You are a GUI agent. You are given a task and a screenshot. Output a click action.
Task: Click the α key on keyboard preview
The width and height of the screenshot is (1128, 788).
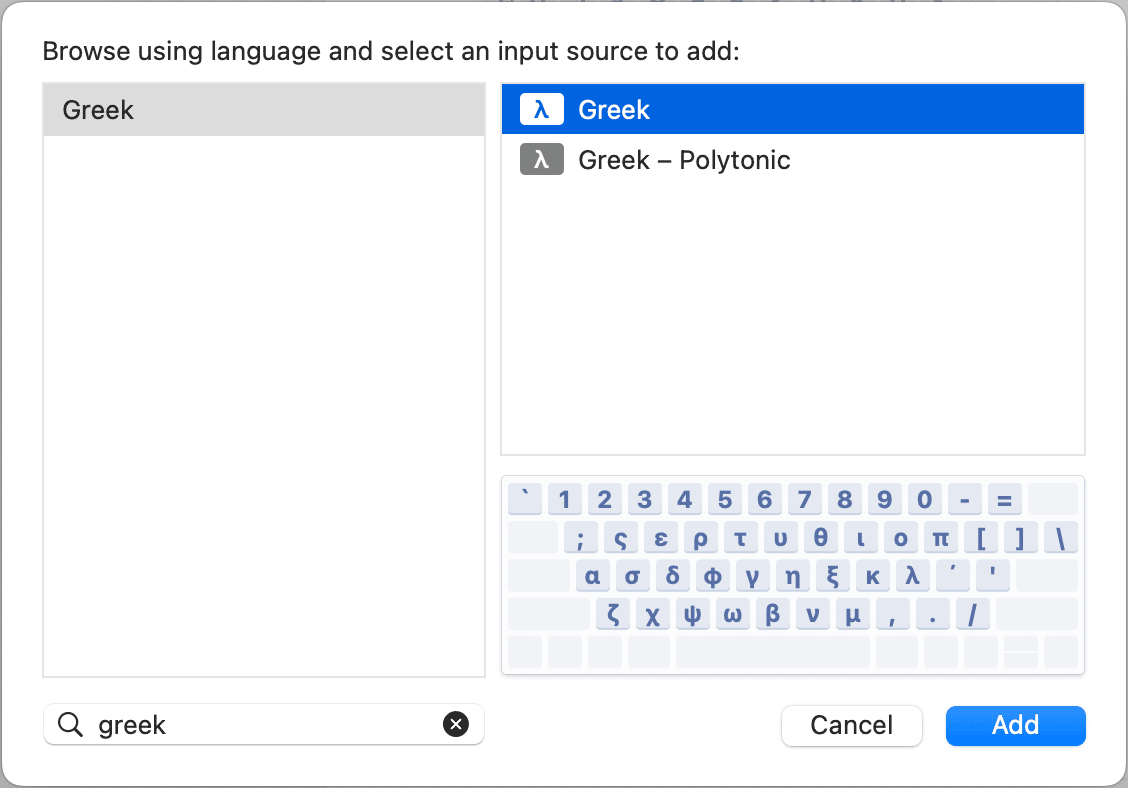pos(593,576)
